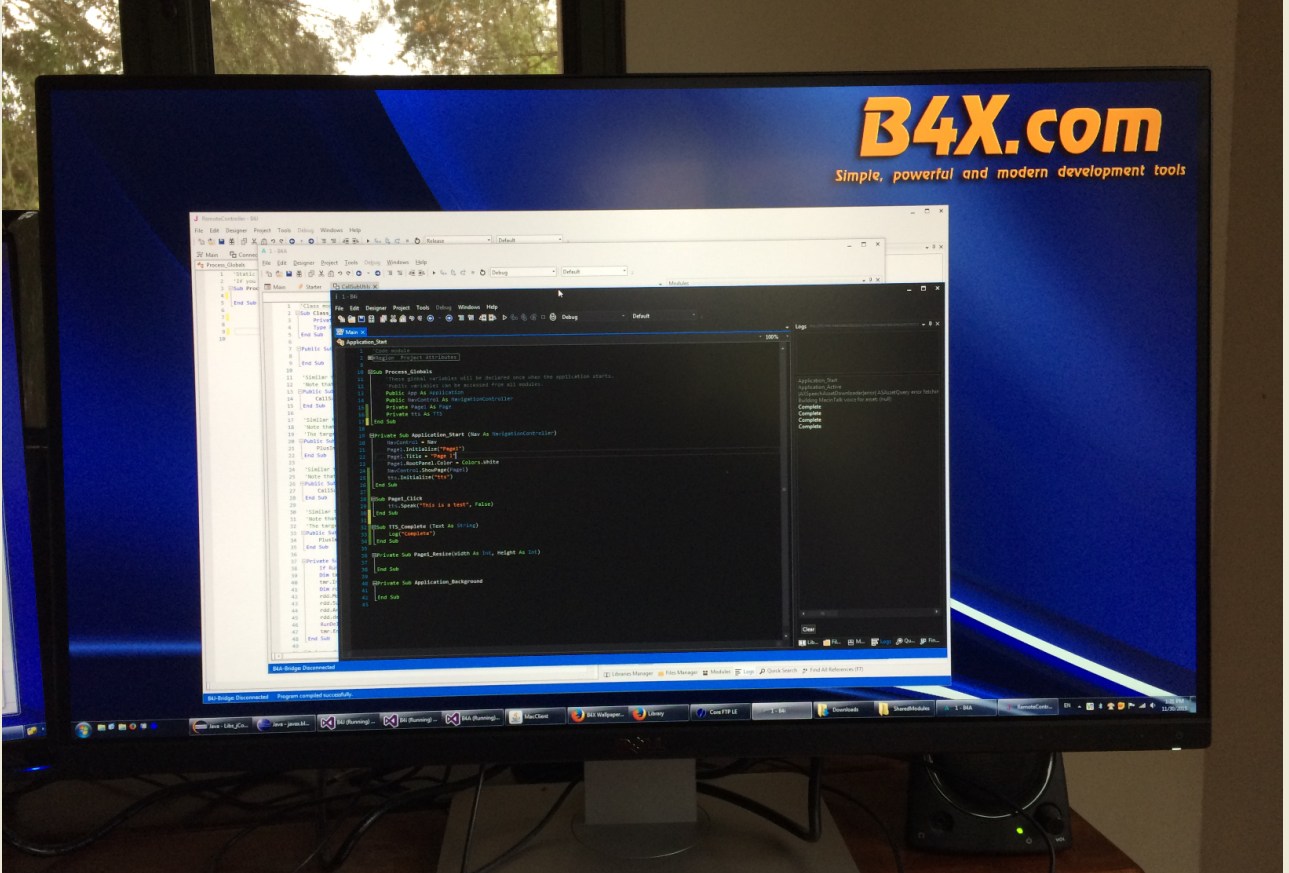Viewport: 1289px width, 873px height.
Task: Open Find All References (F7) tab in light window
Action: pyautogui.click(x=833, y=670)
